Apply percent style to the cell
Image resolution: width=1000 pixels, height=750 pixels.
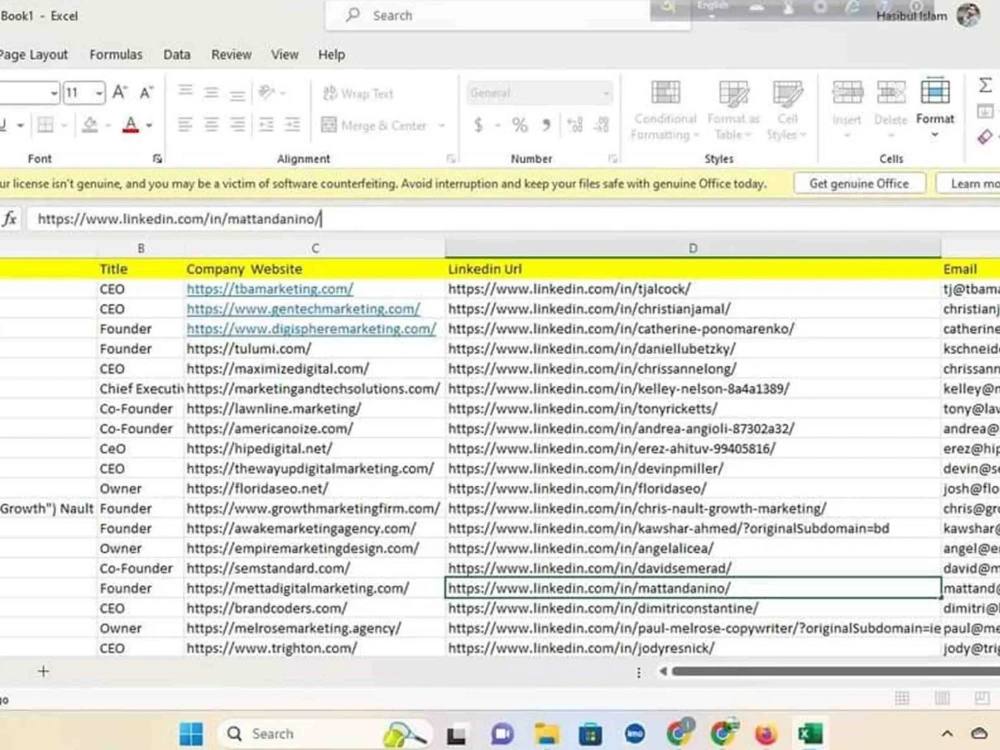tap(520, 125)
